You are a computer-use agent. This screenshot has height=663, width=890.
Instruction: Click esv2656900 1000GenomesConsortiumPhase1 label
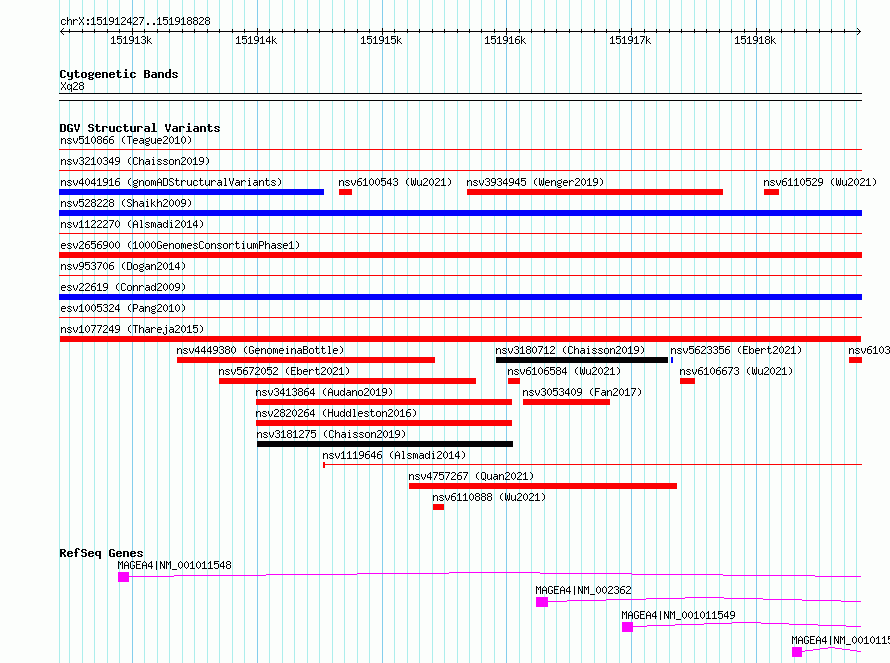pos(180,245)
